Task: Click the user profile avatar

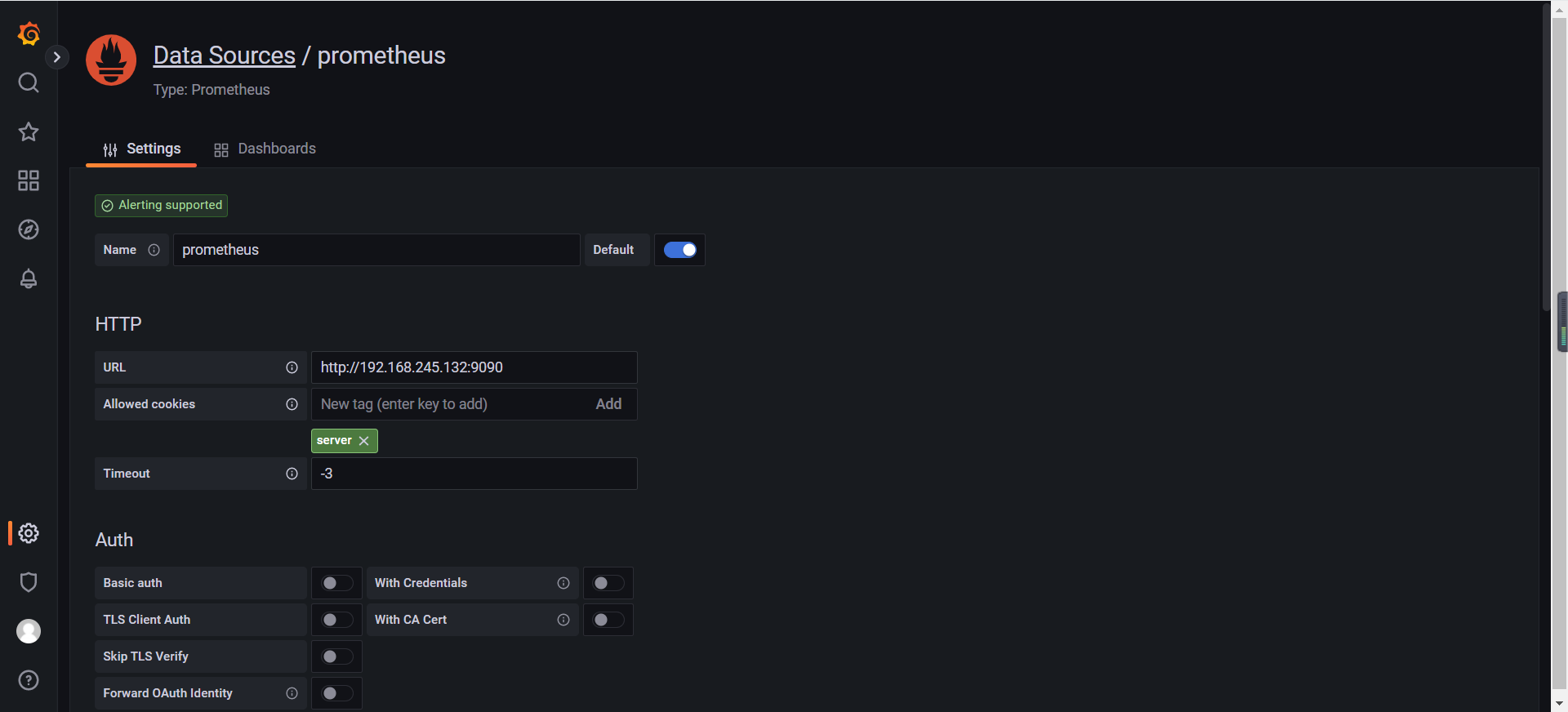Action: point(29,631)
